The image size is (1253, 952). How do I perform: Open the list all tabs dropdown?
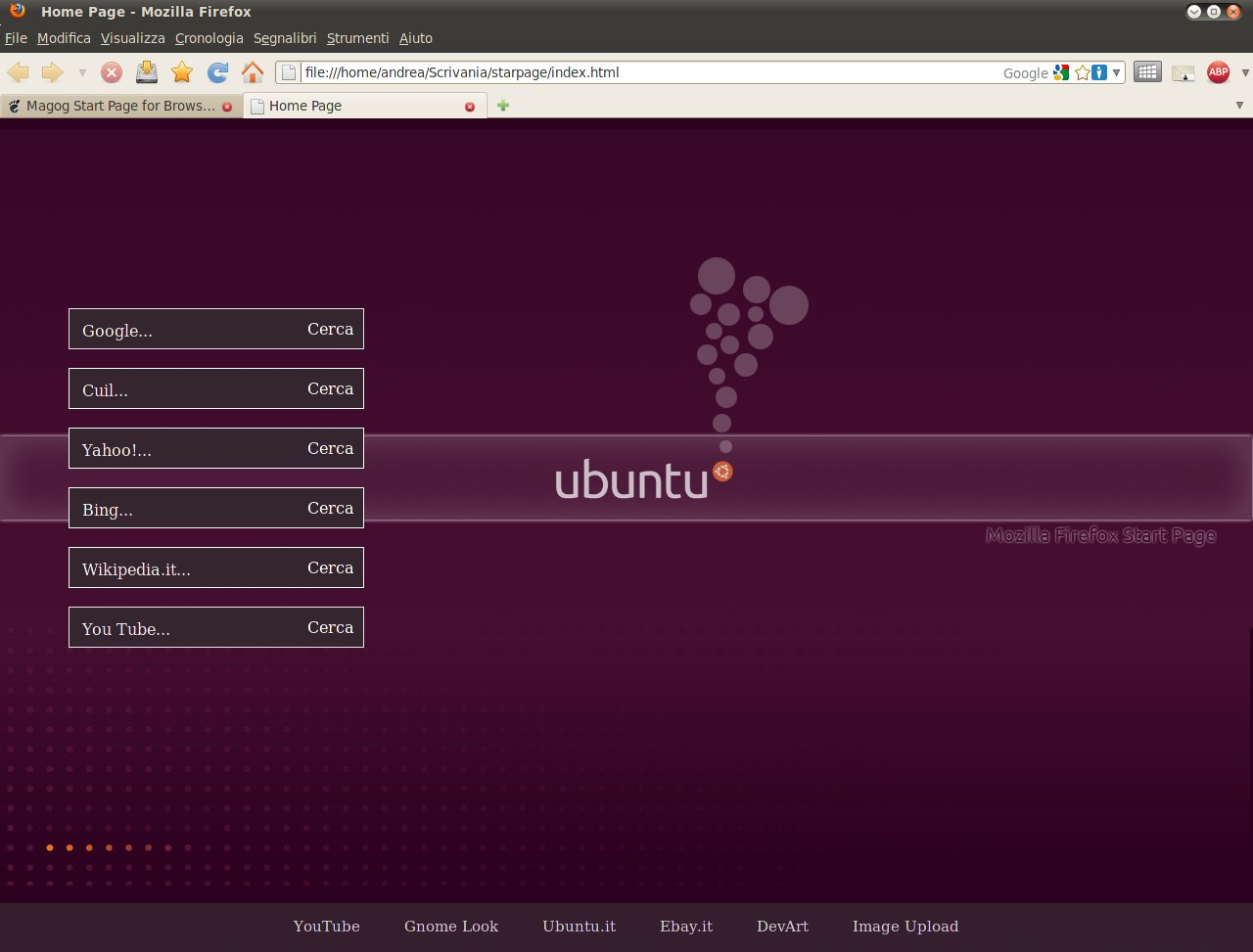click(1240, 105)
